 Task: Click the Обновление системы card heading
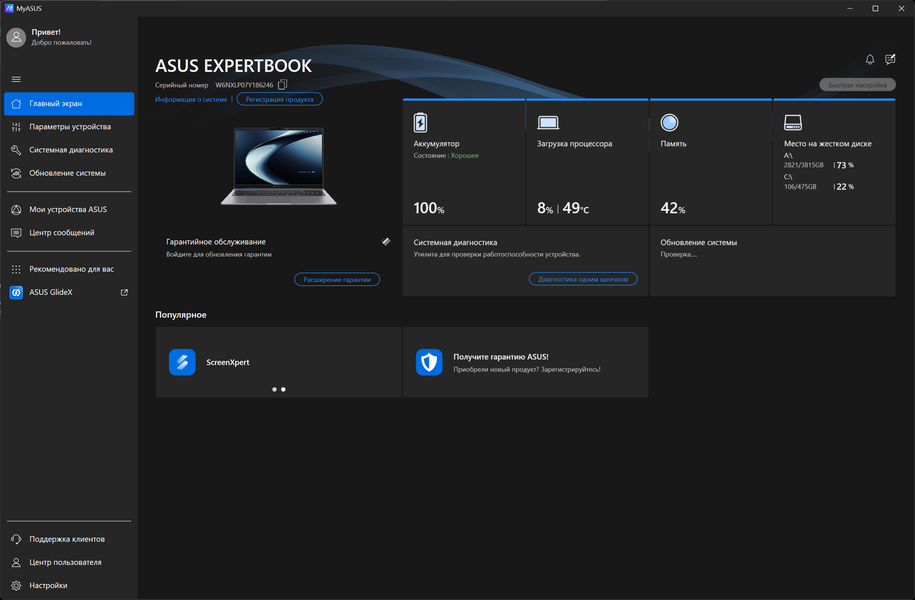click(x=699, y=242)
